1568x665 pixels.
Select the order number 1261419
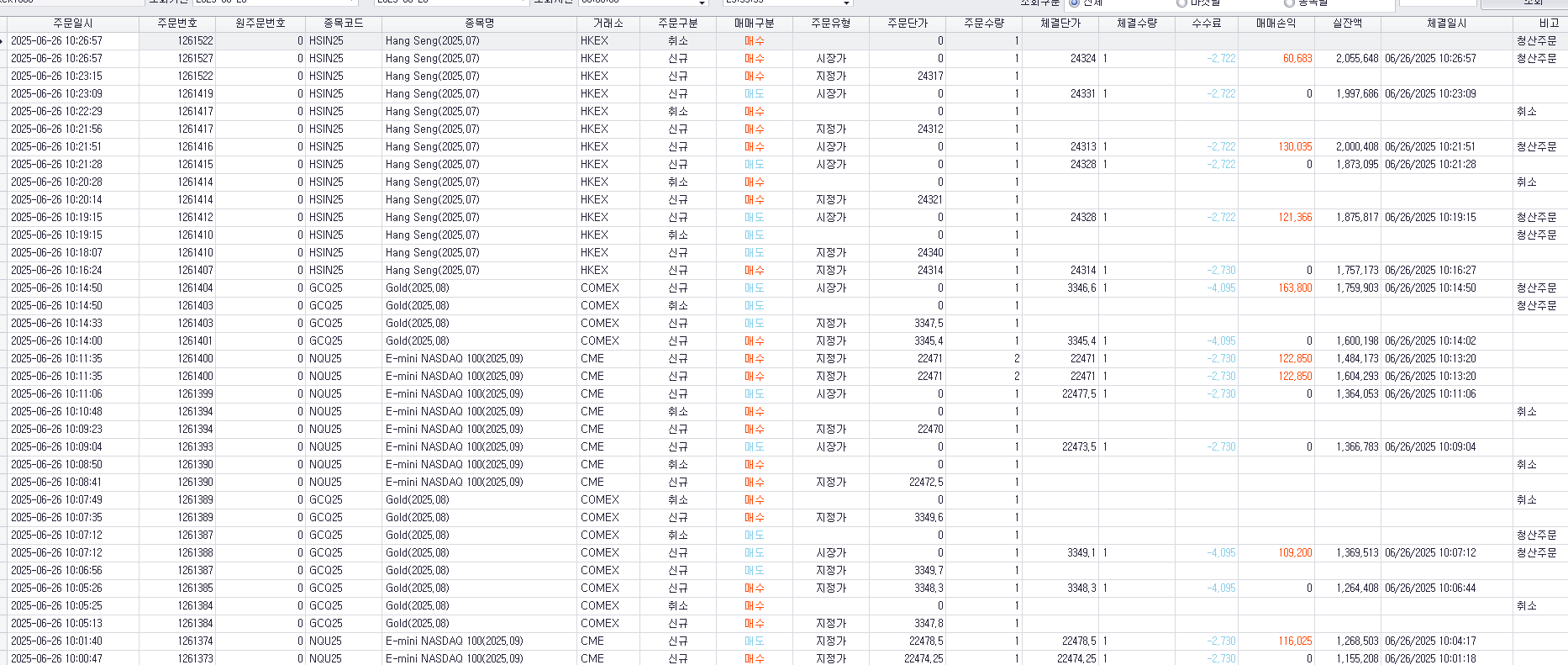coord(195,94)
